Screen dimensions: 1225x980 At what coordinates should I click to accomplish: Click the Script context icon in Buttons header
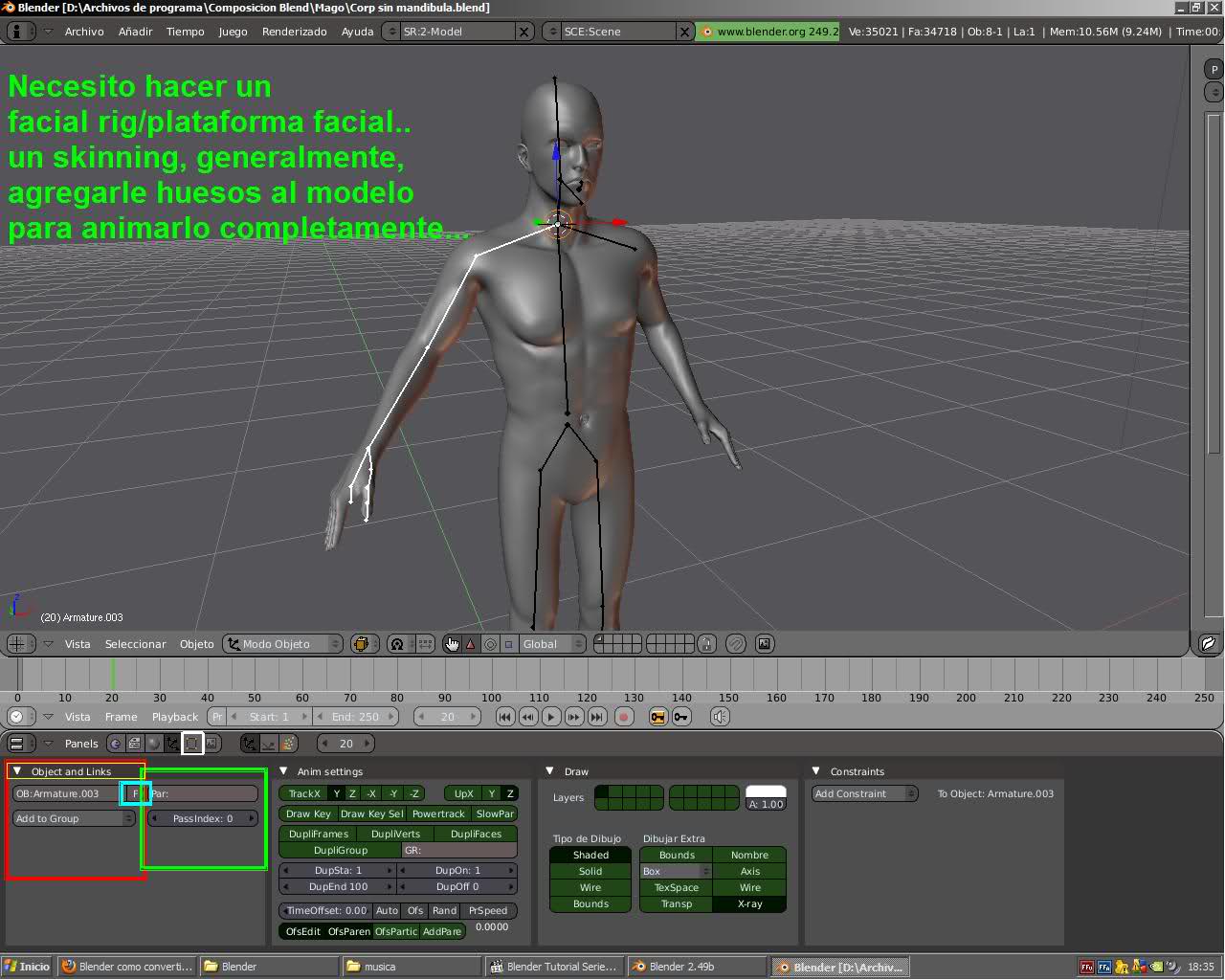[135, 744]
